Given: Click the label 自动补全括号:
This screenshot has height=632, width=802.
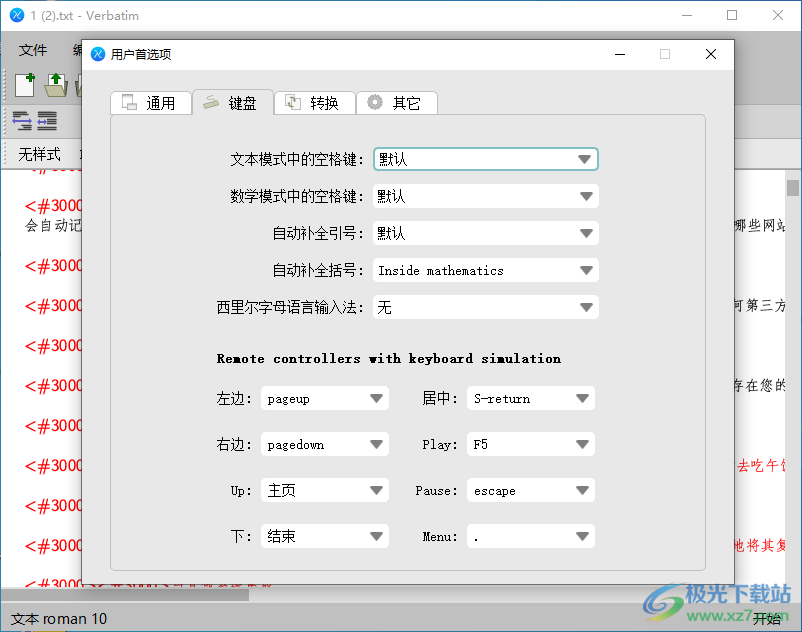Looking at the screenshot, I should [x=318, y=270].
